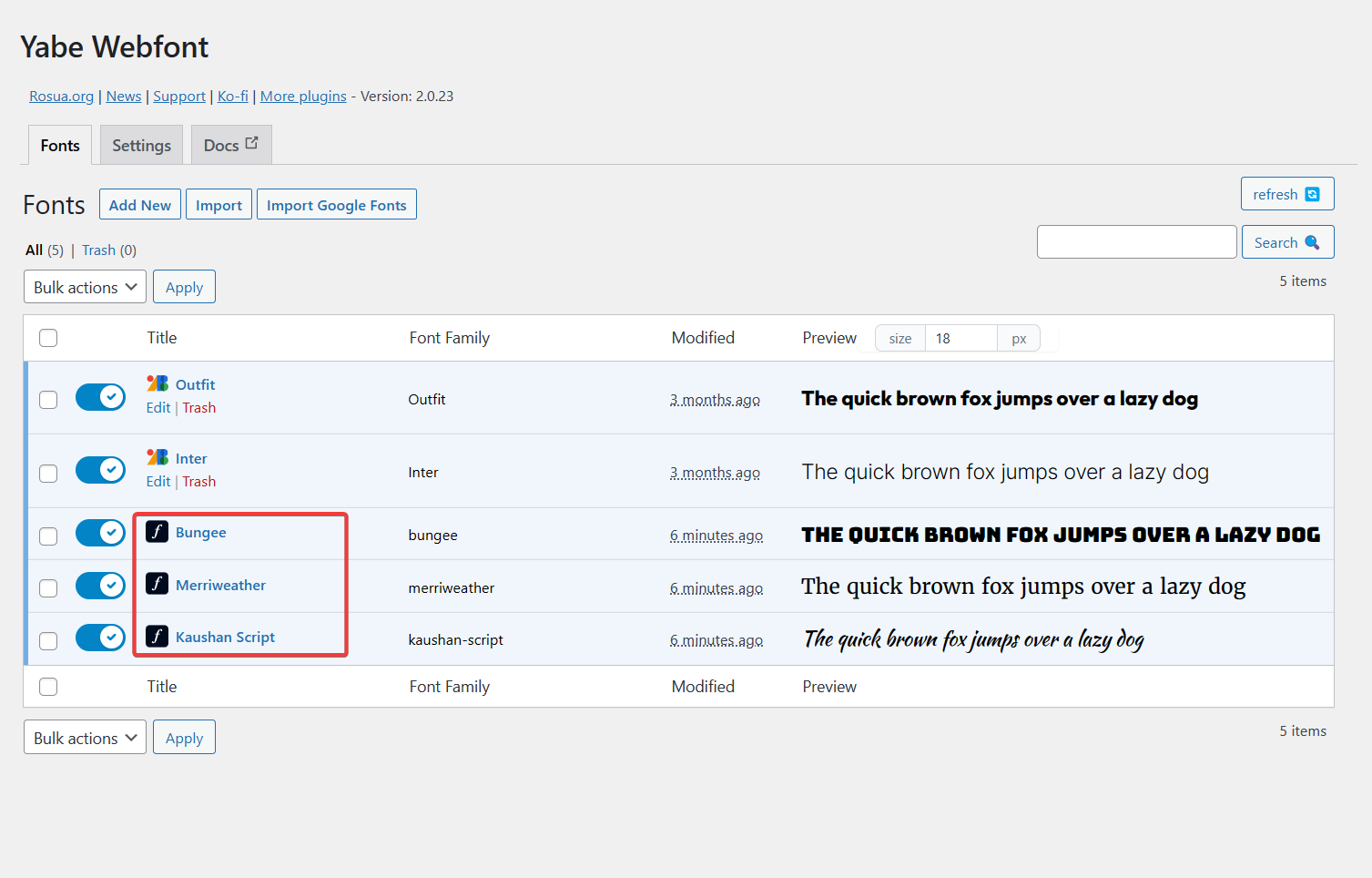The image size is (1372, 878).
Task: Check the select-all checkbox in table header
Action: (x=48, y=338)
